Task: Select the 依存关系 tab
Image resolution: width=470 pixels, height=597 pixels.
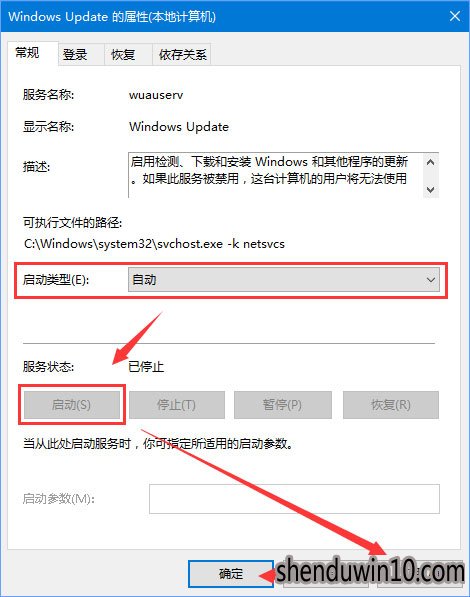Action: (182, 54)
